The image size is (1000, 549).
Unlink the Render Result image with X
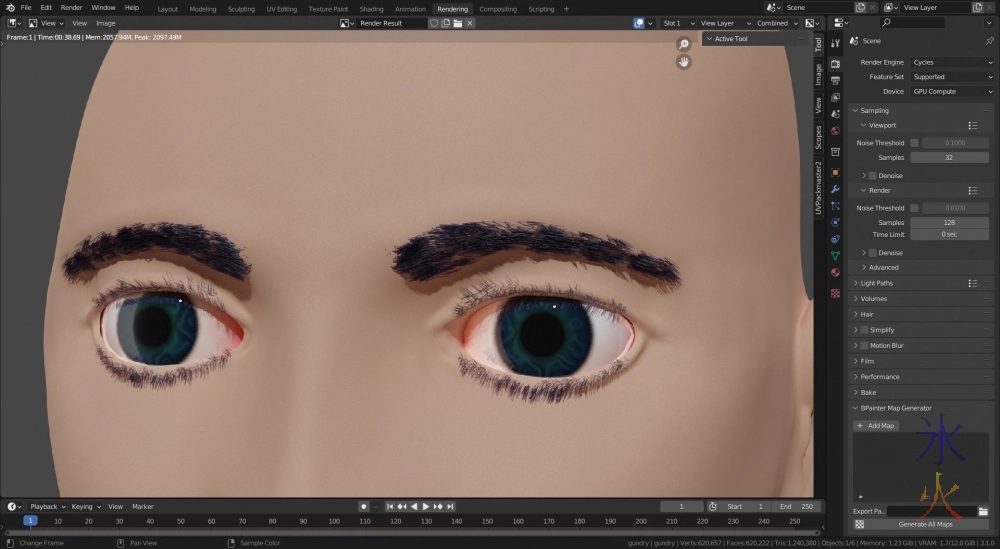click(470, 23)
